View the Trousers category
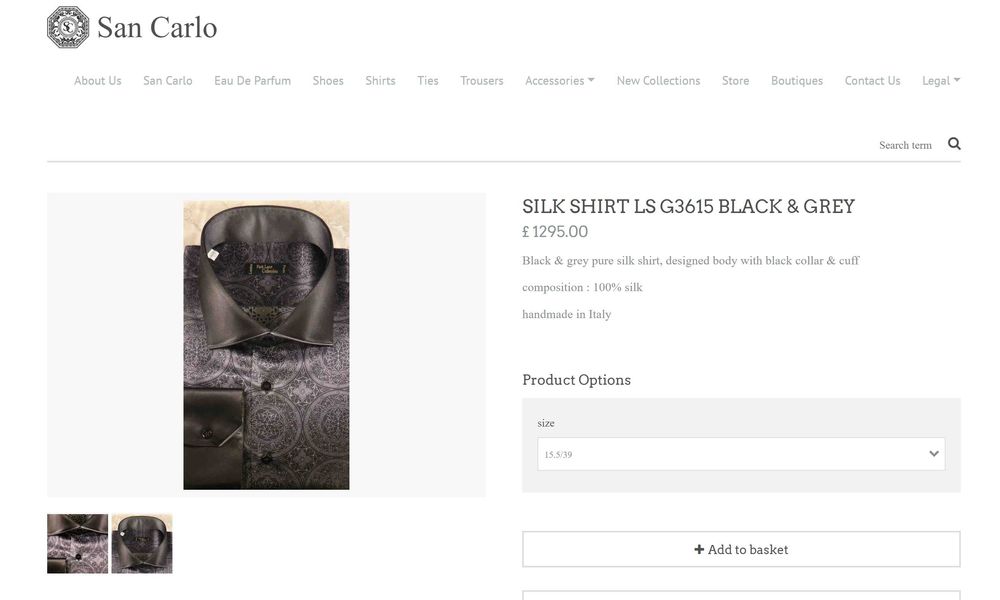Viewport: 1000px width, 600px height. [x=482, y=81]
